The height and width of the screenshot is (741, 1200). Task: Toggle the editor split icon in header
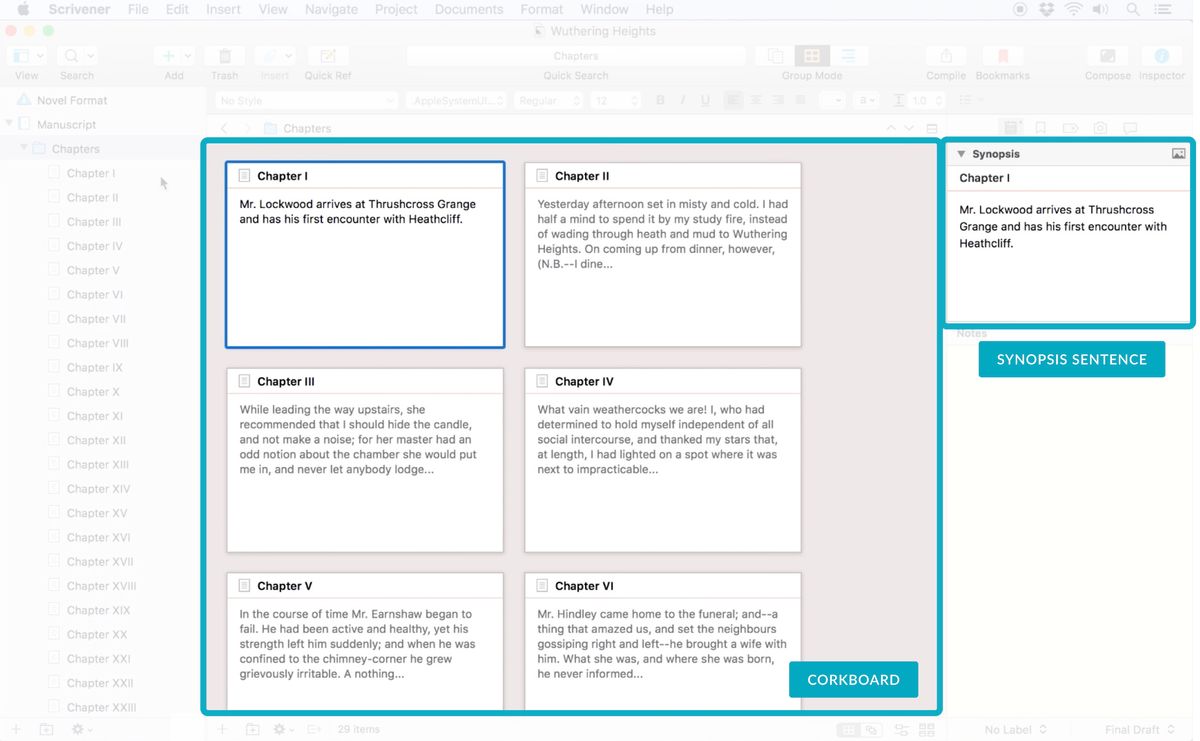tap(932, 128)
